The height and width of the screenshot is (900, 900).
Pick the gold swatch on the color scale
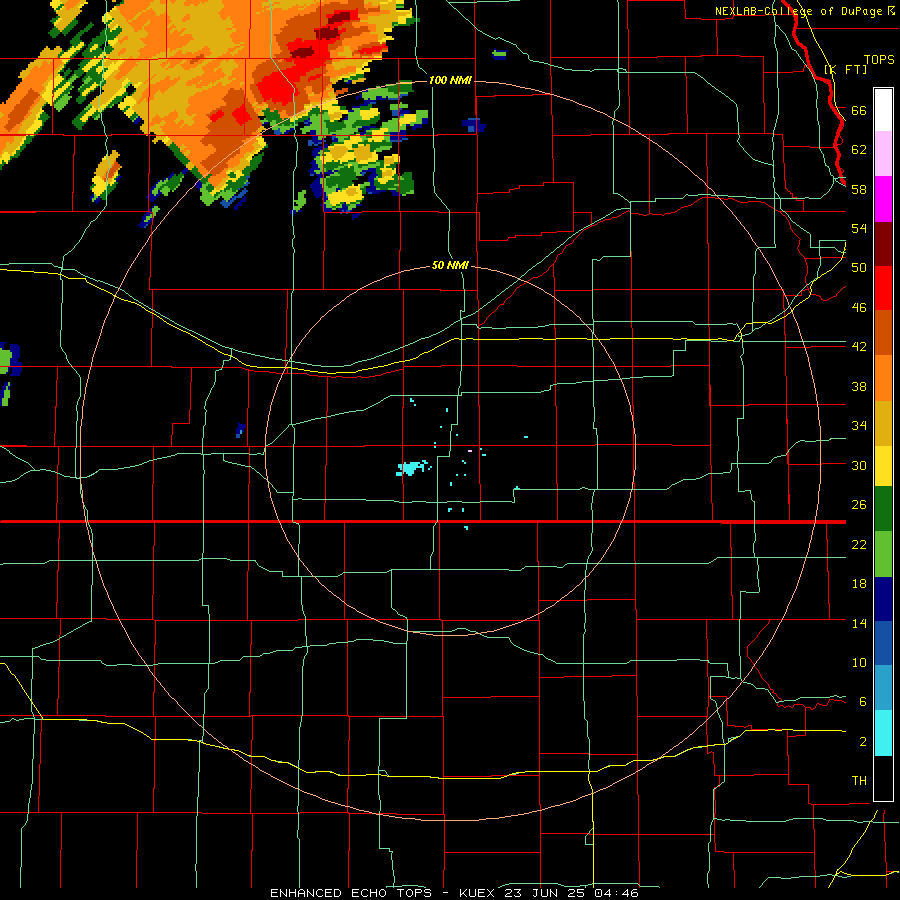point(883,423)
